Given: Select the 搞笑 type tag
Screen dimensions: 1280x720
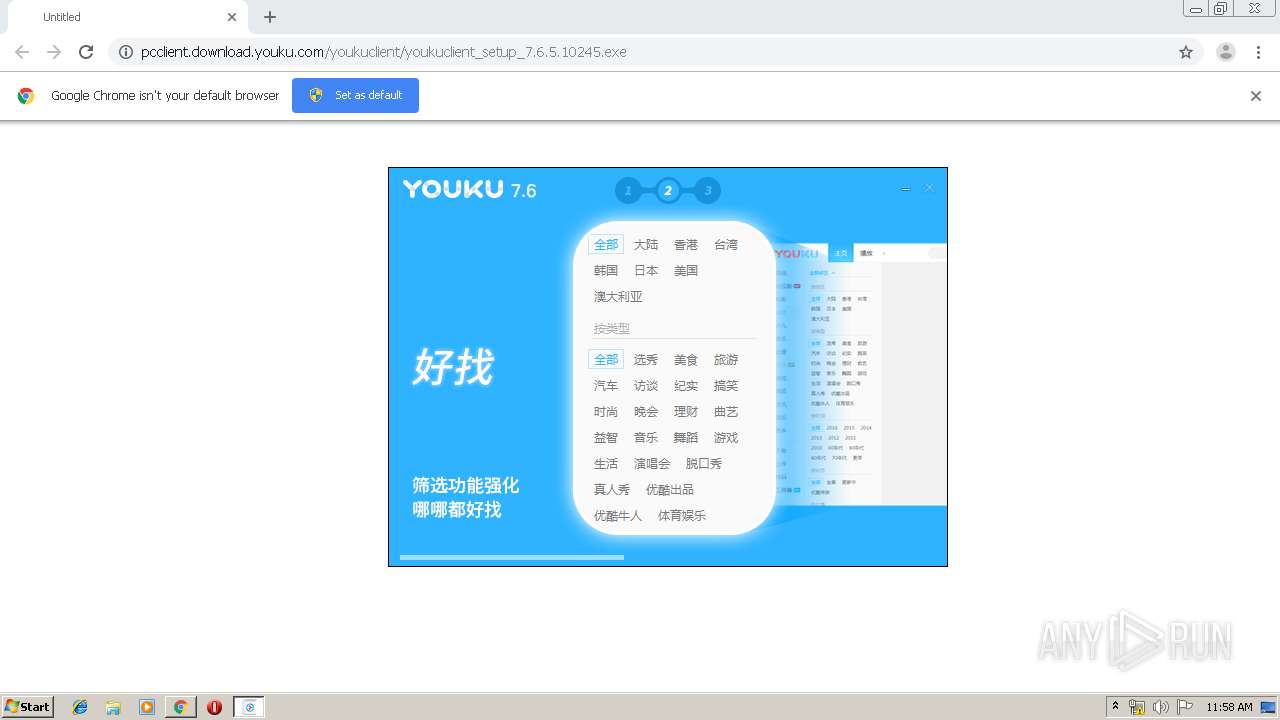Looking at the screenshot, I should 726,385.
